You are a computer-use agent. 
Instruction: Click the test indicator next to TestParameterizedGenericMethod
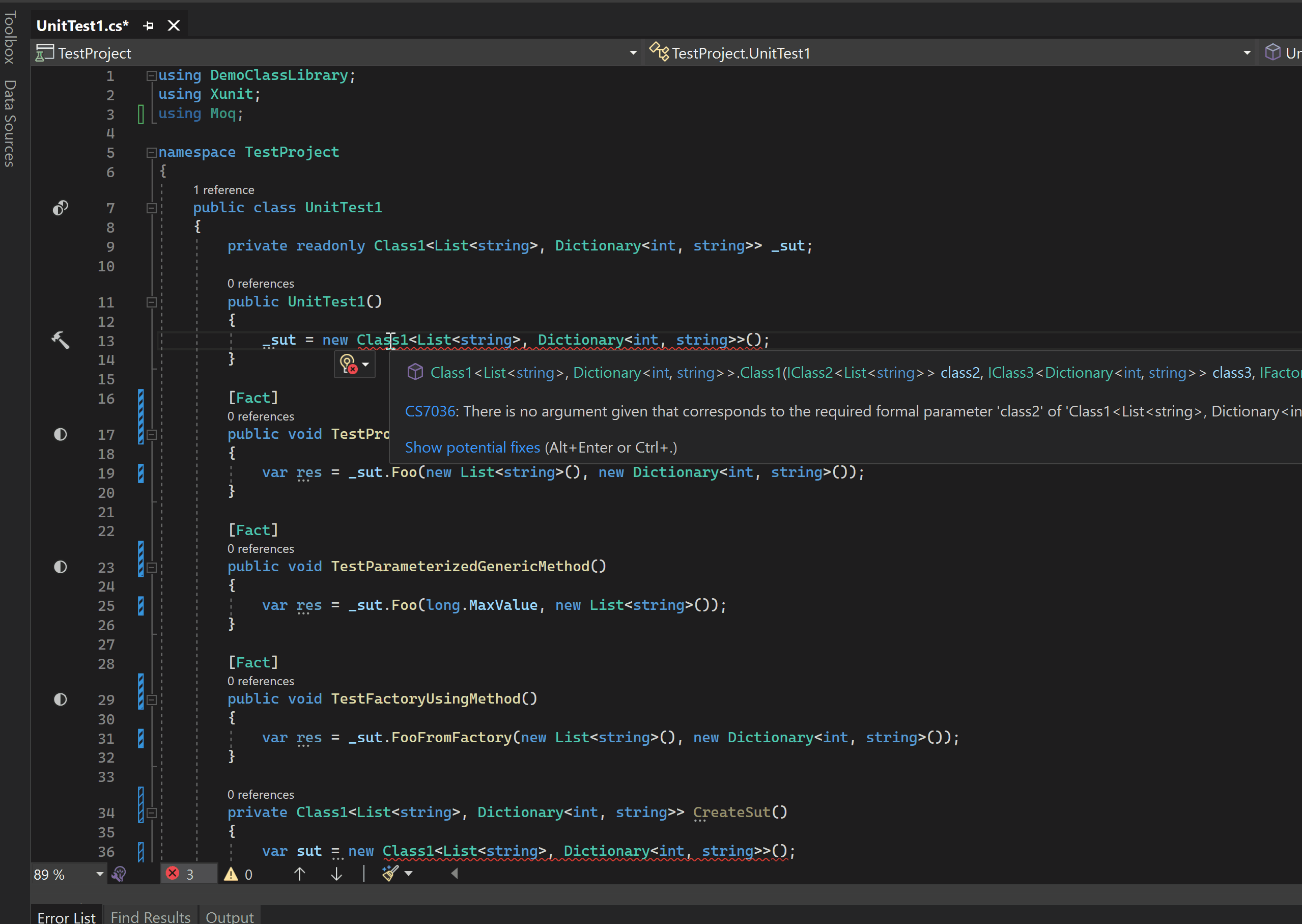(x=60, y=567)
